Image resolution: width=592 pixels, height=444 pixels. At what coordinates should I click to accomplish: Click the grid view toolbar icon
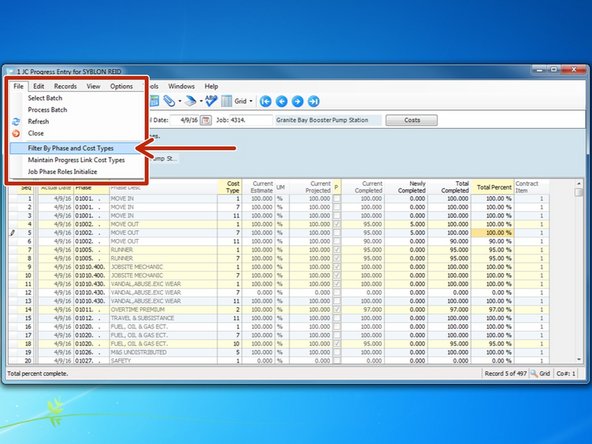[227, 101]
